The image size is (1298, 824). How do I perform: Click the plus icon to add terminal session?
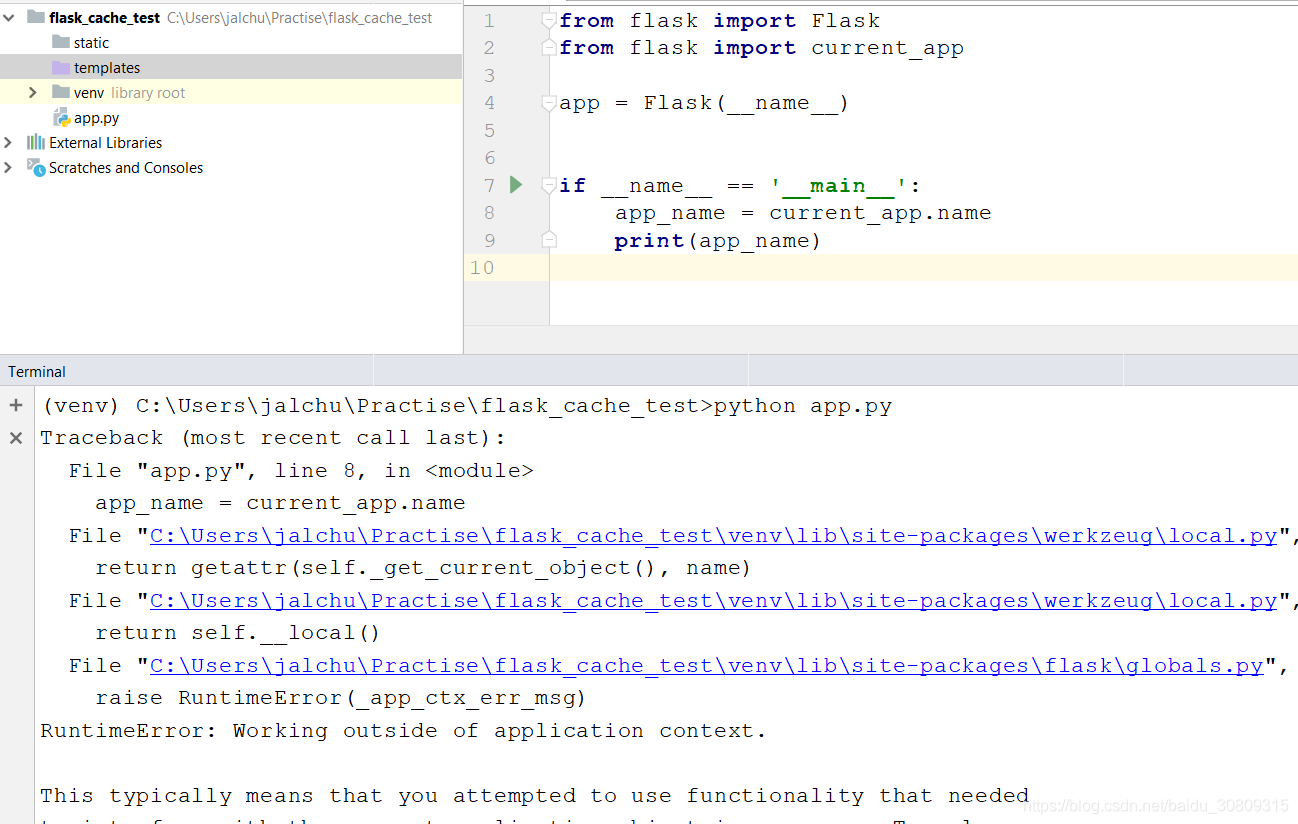point(15,405)
